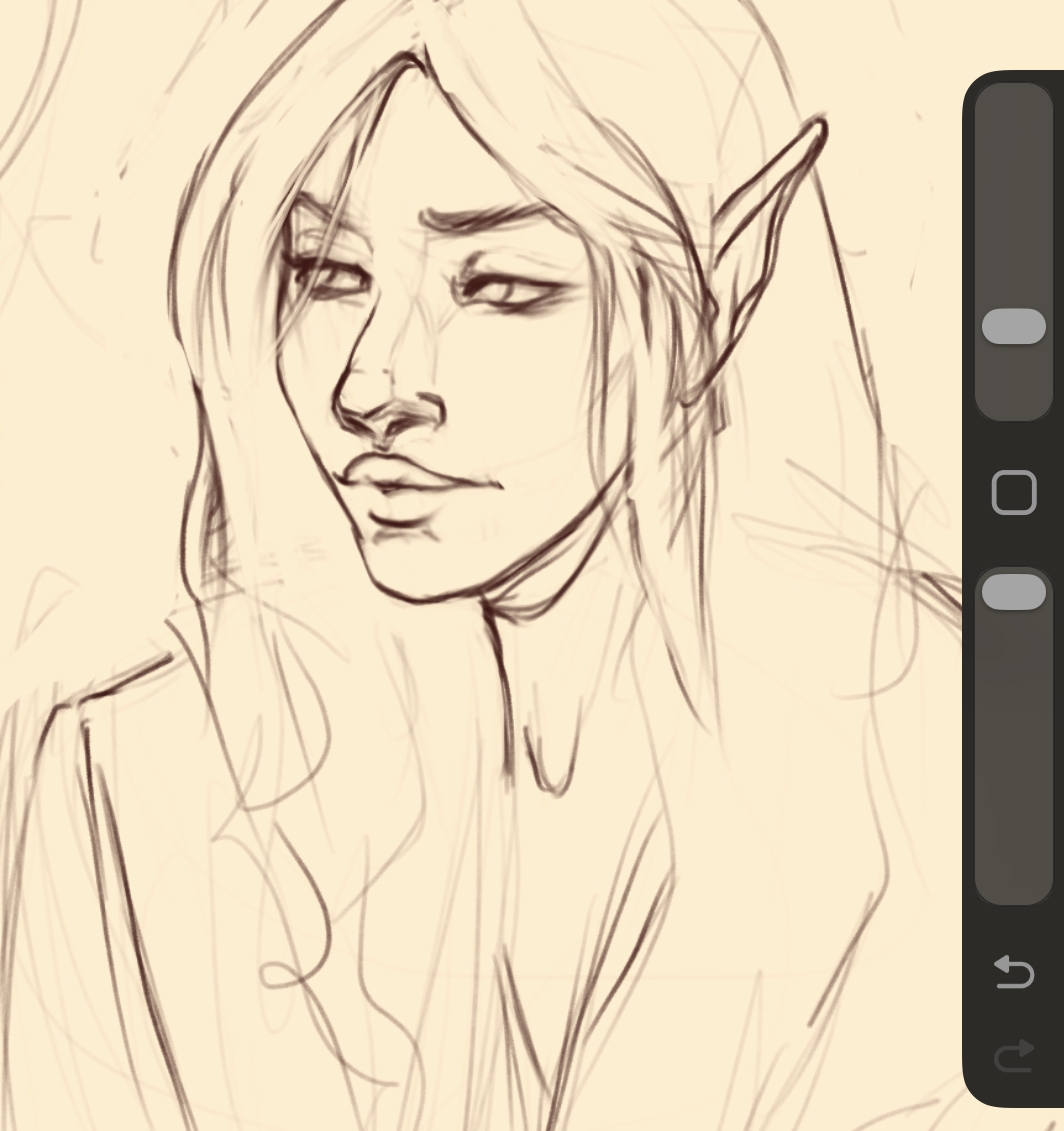The image size is (1064, 1131).
Task: Tap the undo arrow in the sidebar
Action: click(x=1013, y=971)
